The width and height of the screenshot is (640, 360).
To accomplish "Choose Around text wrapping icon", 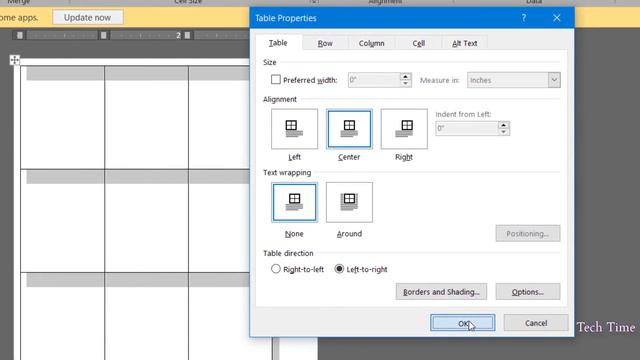I will point(349,202).
